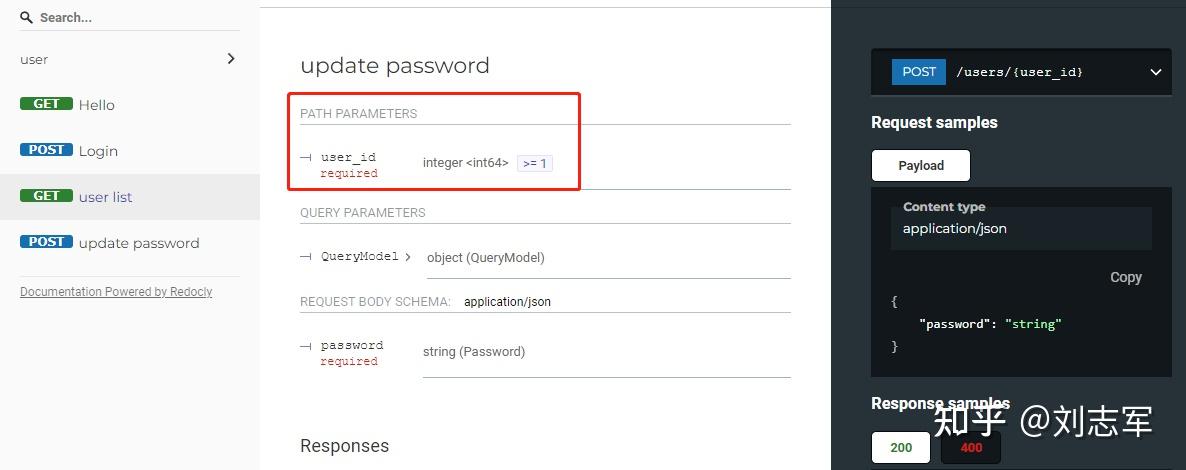Show the 400 response sample
Image resolution: width=1186 pixels, height=470 pixels.
point(971,447)
